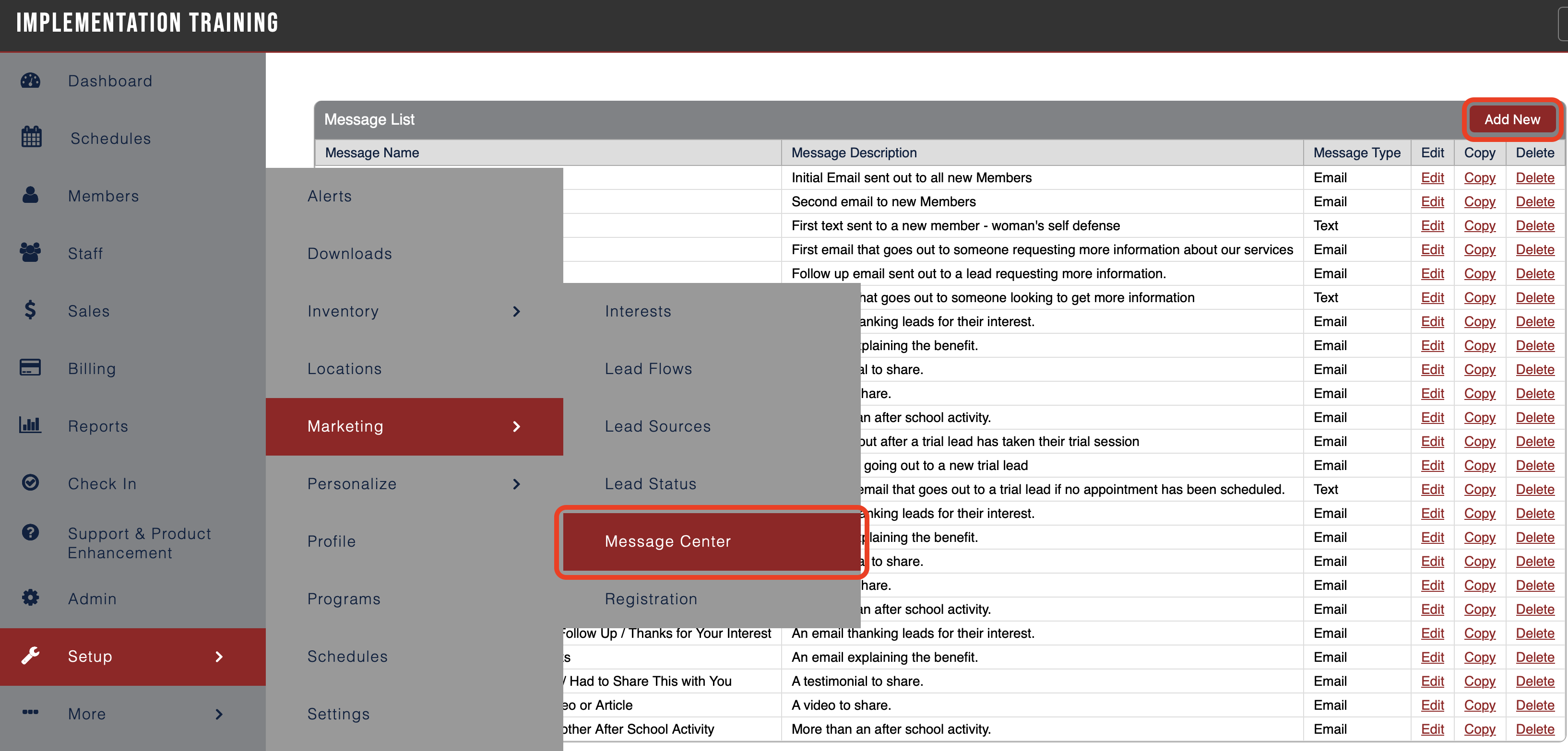This screenshot has height=751, width=1568.
Task: Open the Dashboard gauge icon
Action: (30, 81)
